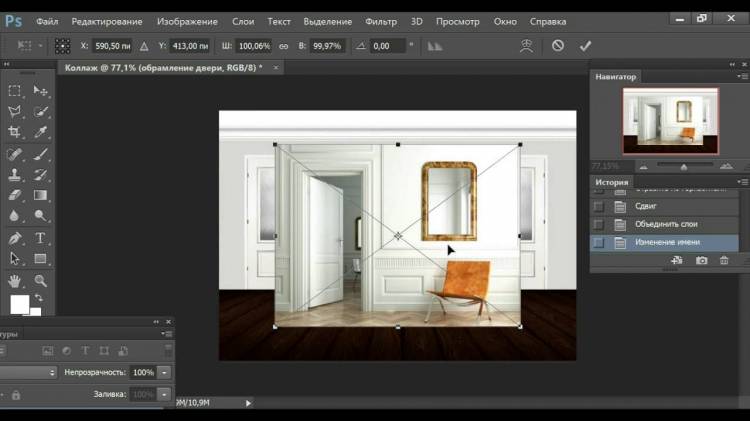Screen dimensions: 750x421
Task: Open the Изображение menu
Action: (187, 22)
